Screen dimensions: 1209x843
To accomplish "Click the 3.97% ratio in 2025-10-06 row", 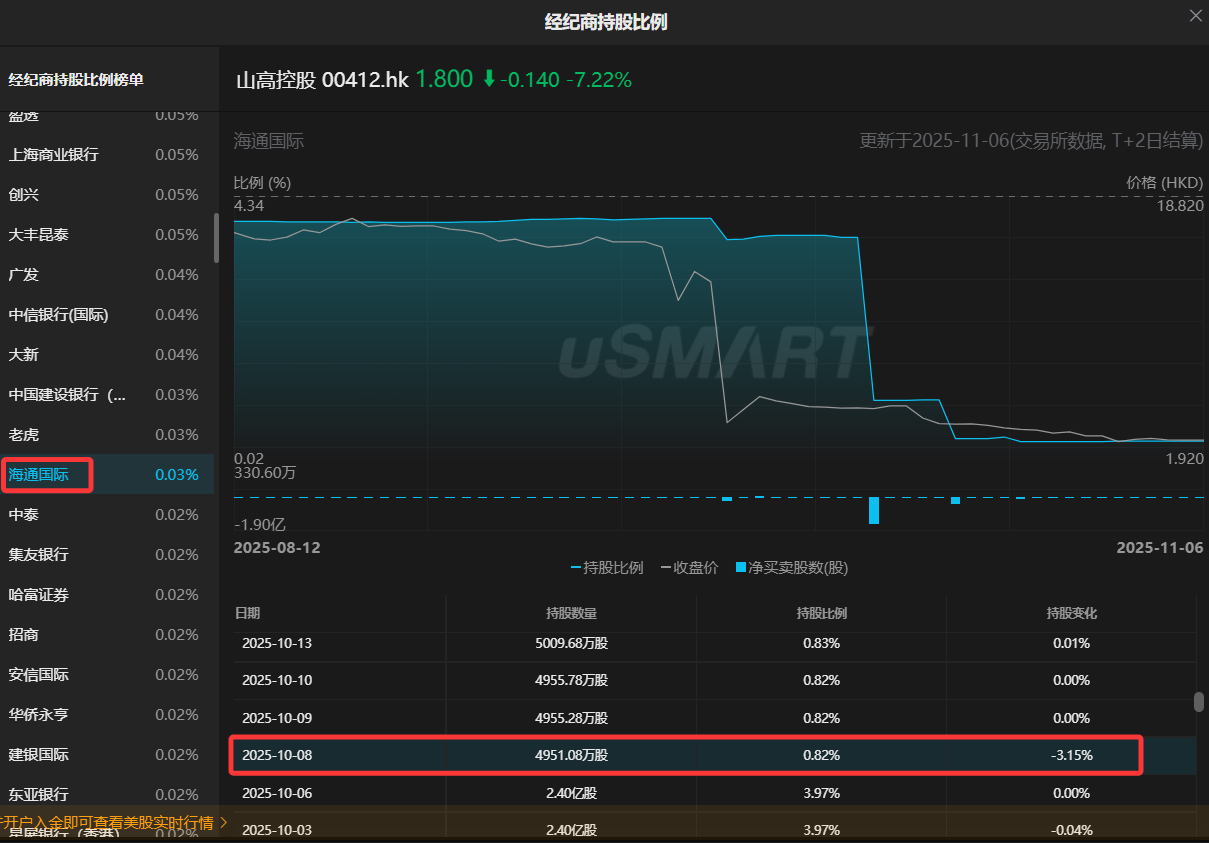I will pyautogui.click(x=821, y=793).
